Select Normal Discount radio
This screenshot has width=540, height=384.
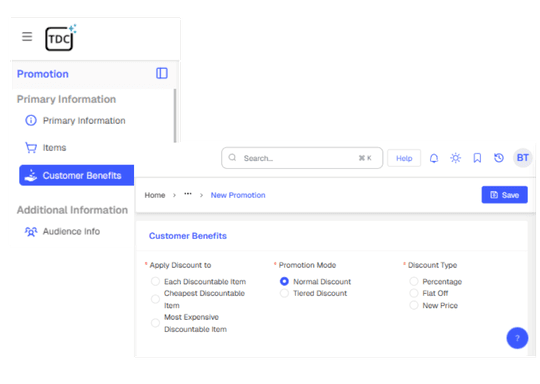(284, 281)
